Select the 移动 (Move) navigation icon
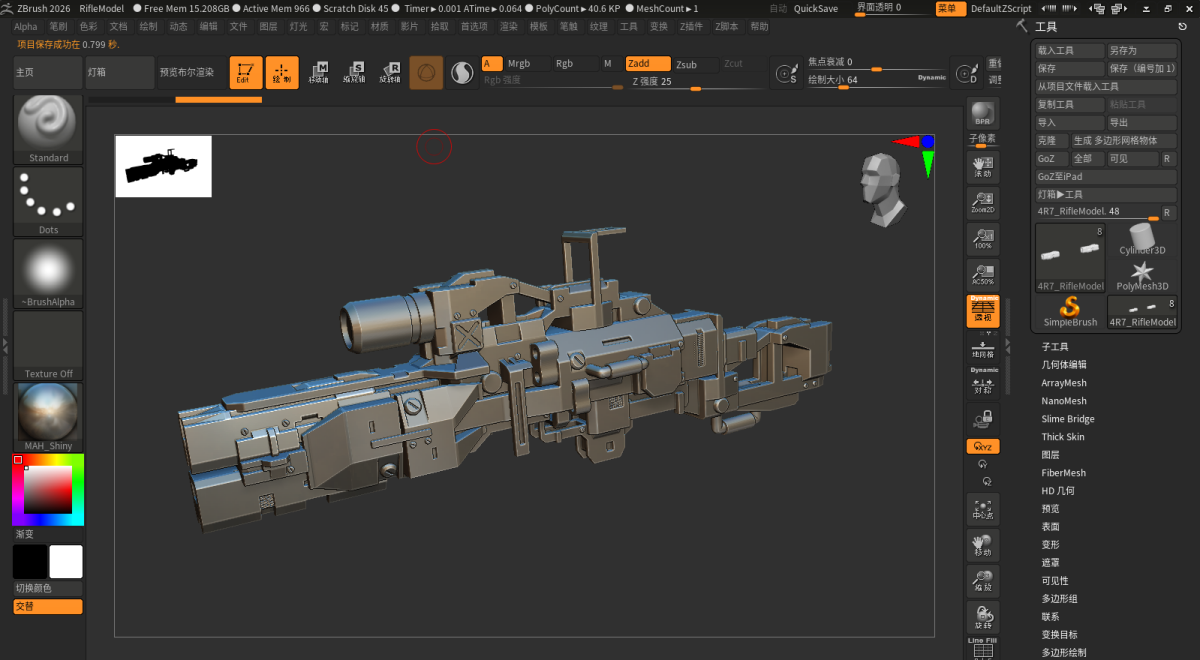This screenshot has height=660, width=1200. pyautogui.click(x=982, y=545)
